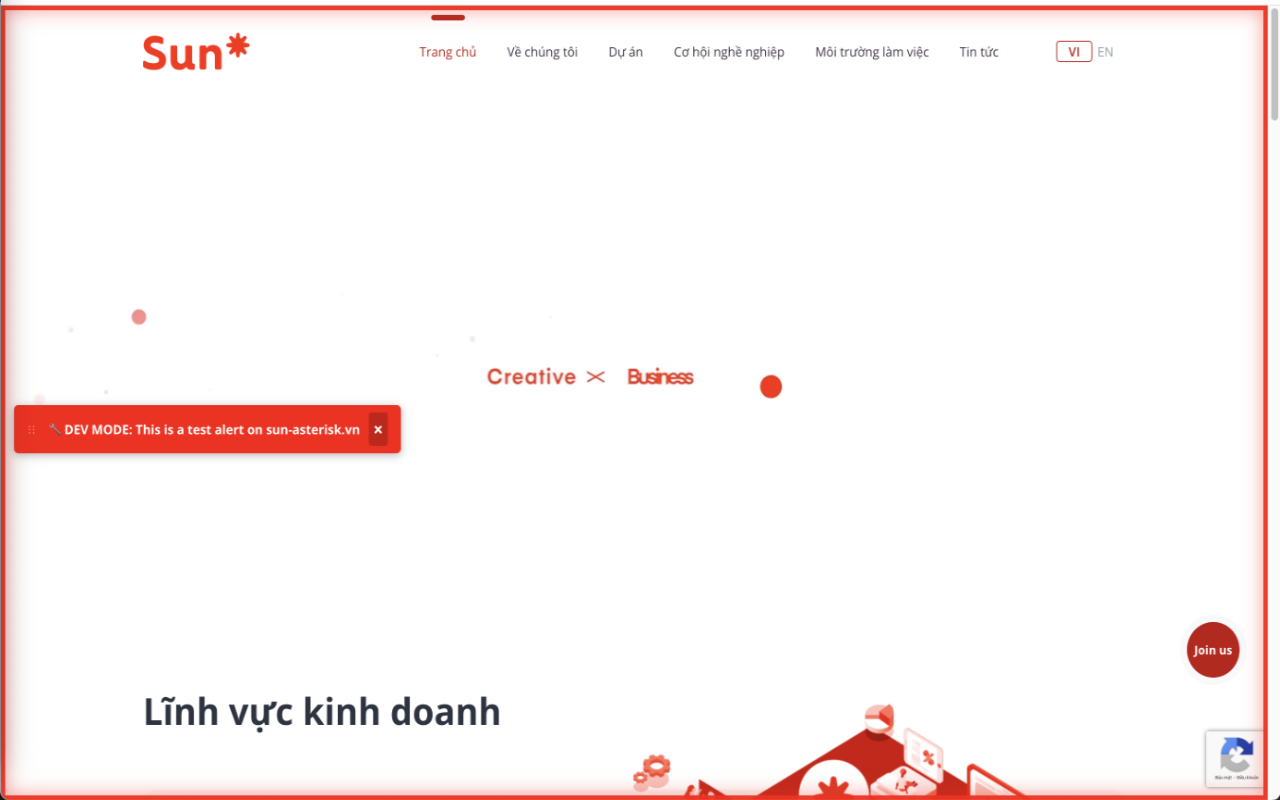
Task: Open Cơ hội nghề nghiệp menu item
Action: (729, 52)
